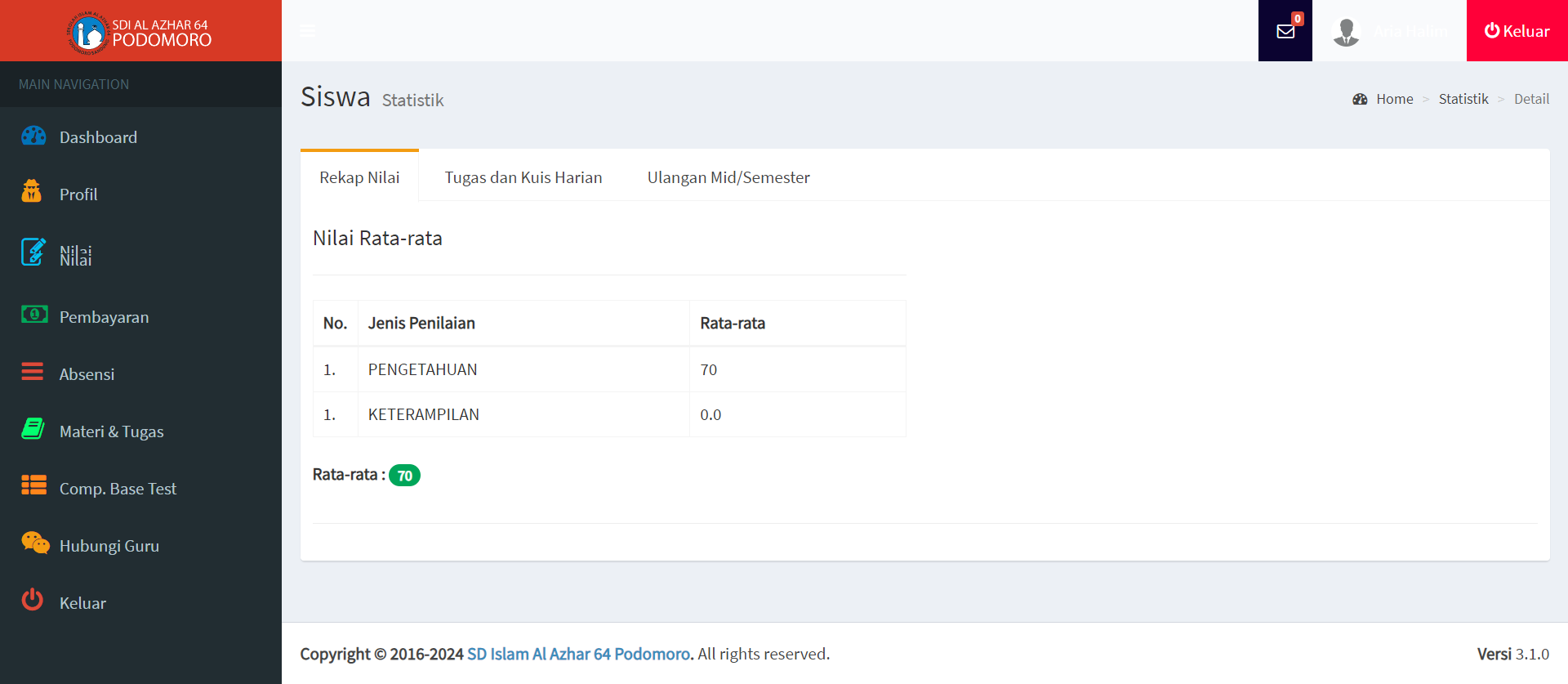The height and width of the screenshot is (684, 1568).
Task: Click the Absensi list icon
Action: coord(33,372)
